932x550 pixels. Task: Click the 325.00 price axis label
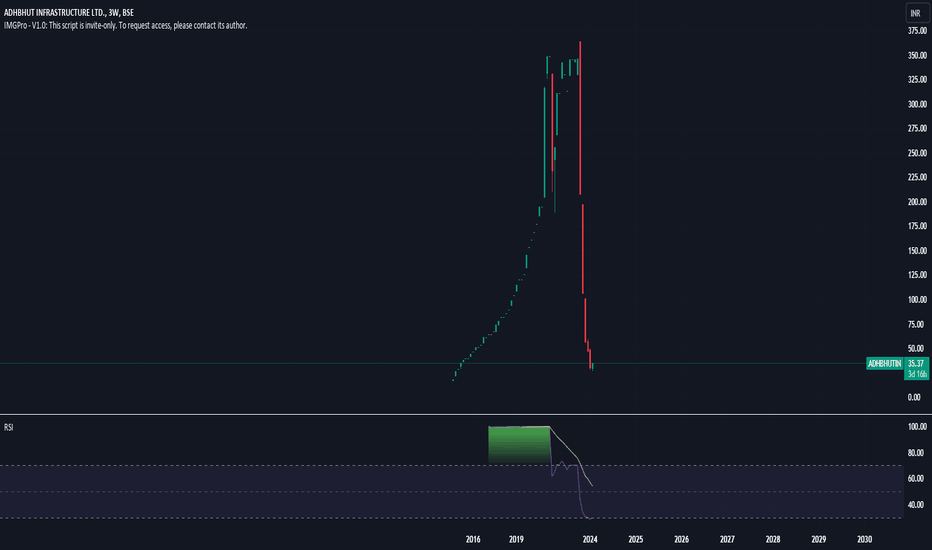coord(917,80)
